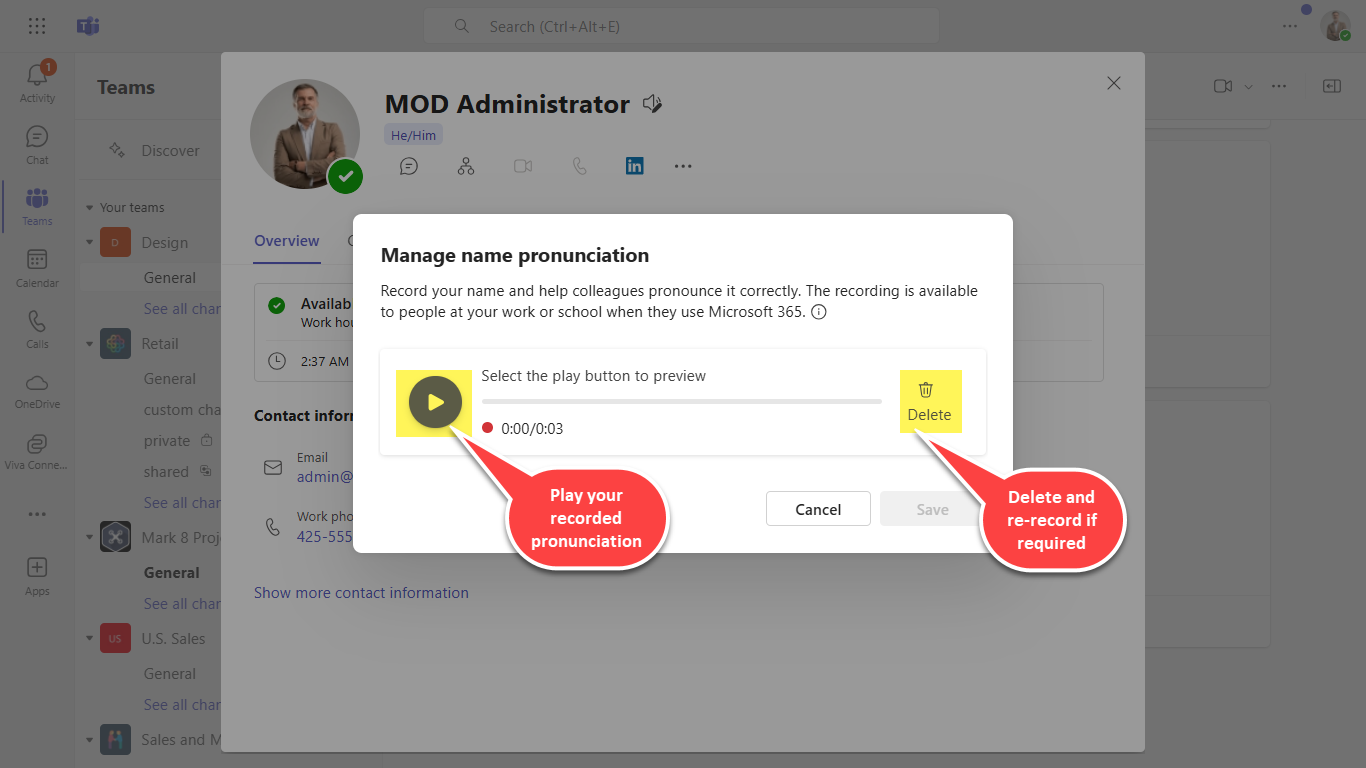Open Calendar in the left rail

tap(37, 267)
